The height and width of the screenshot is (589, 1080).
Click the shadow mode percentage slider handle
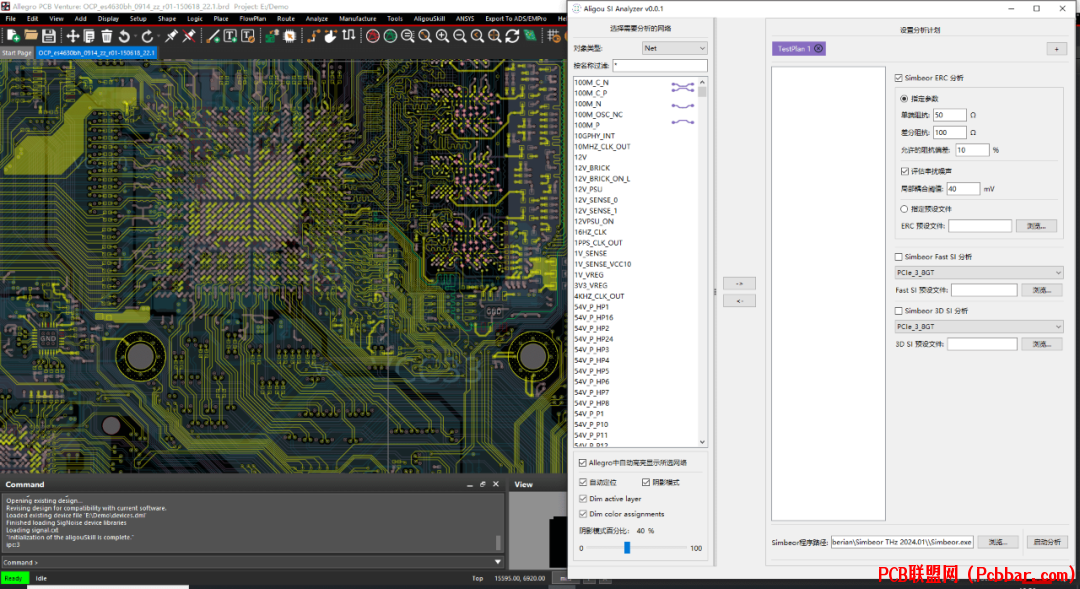click(627, 548)
